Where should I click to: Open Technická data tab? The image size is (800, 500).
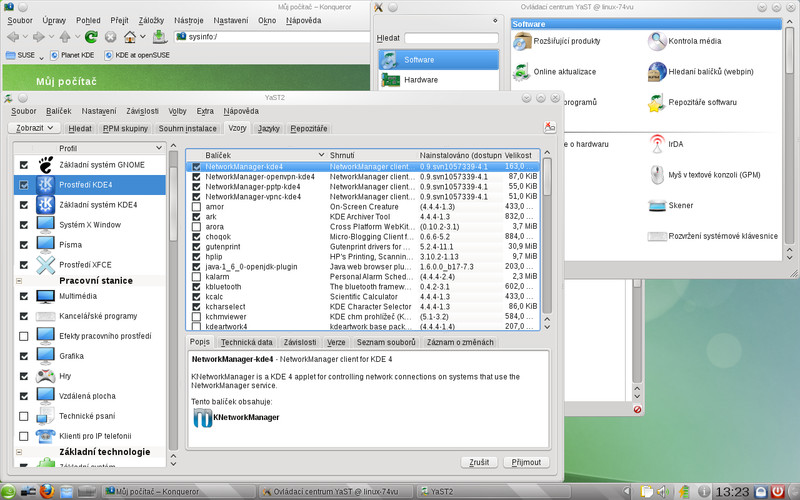(247, 342)
